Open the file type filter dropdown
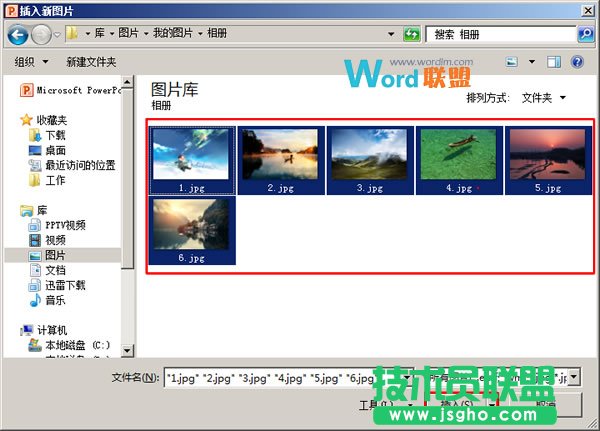Viewport: 600px width, 431px height. [574, 377]
